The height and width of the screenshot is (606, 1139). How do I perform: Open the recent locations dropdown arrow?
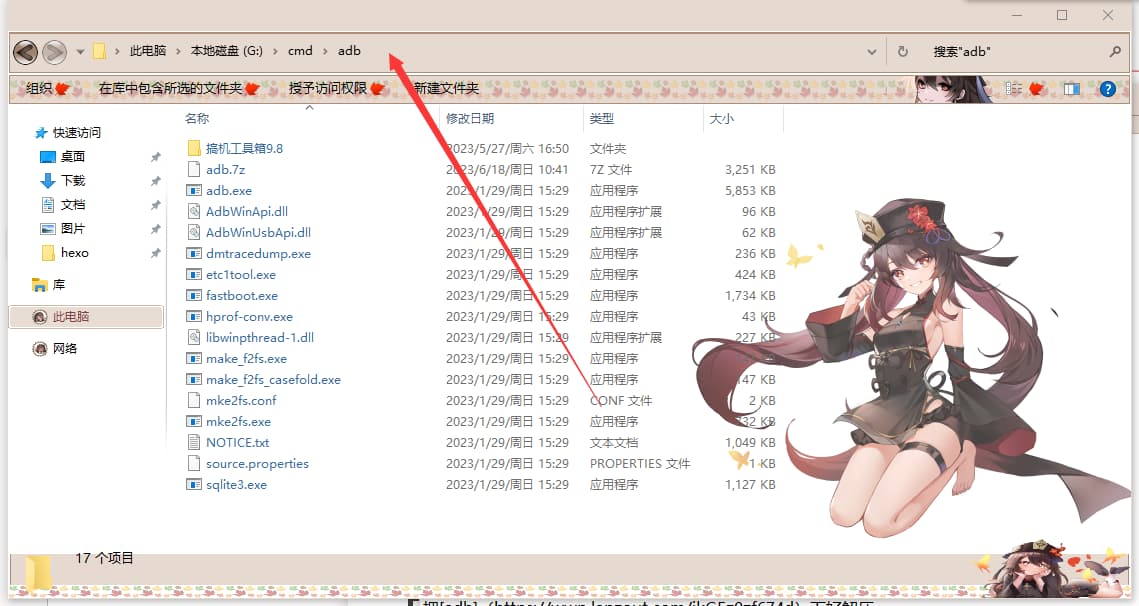tap(80, 52)
